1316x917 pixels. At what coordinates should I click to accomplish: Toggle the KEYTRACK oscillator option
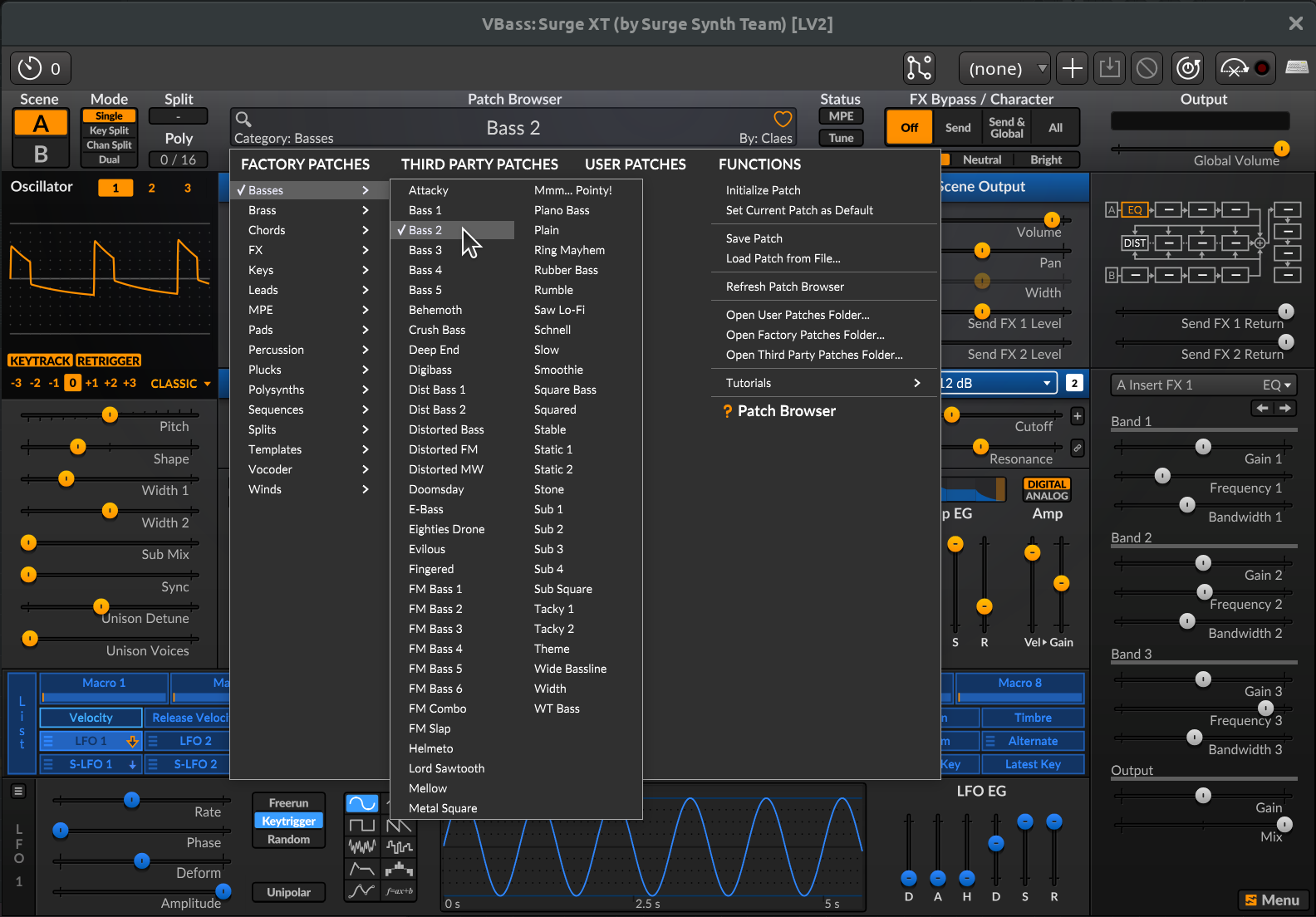[40, 360]
